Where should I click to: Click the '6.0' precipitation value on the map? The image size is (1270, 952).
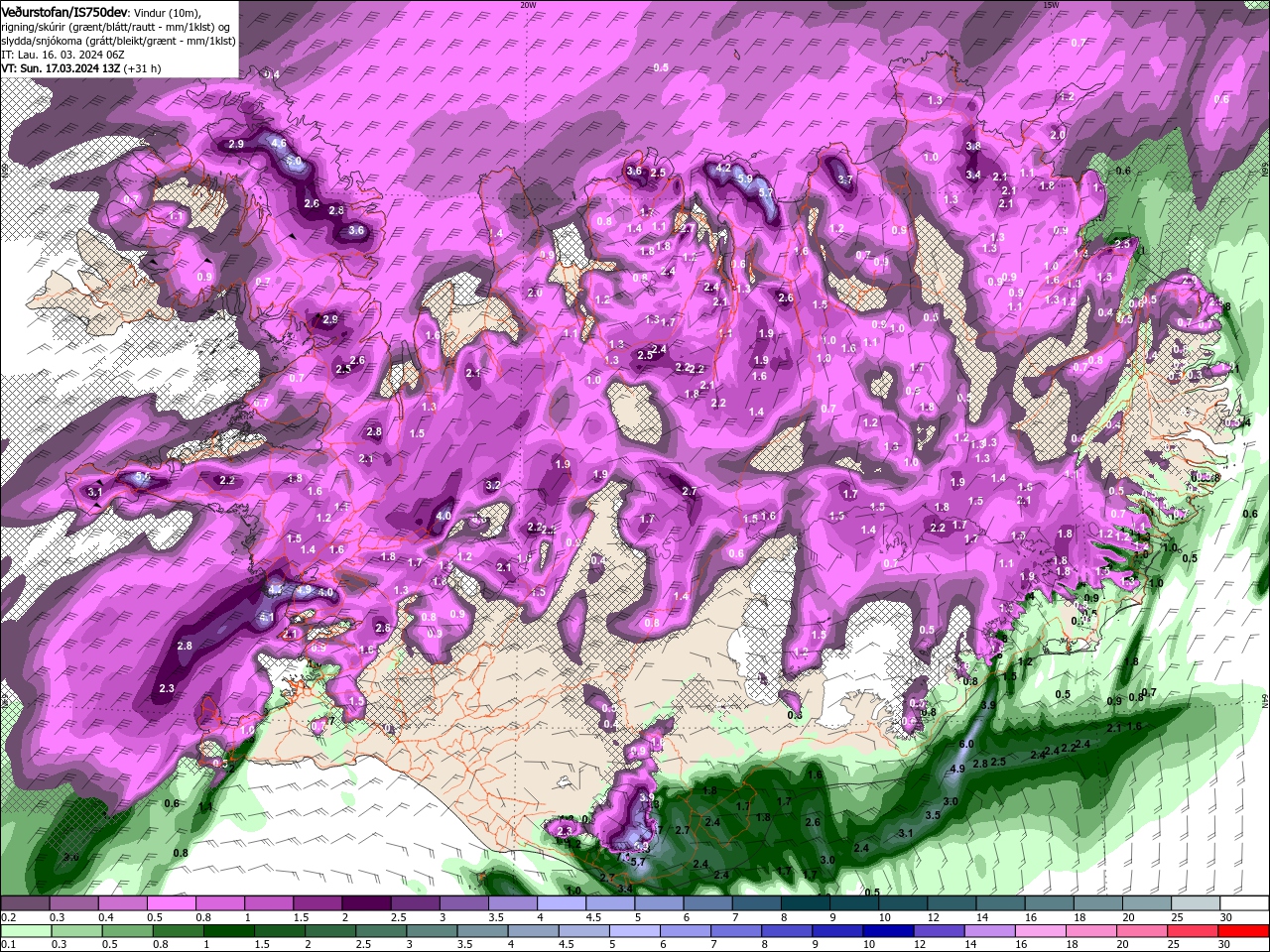pyautogui.click(x=966, y=744)
